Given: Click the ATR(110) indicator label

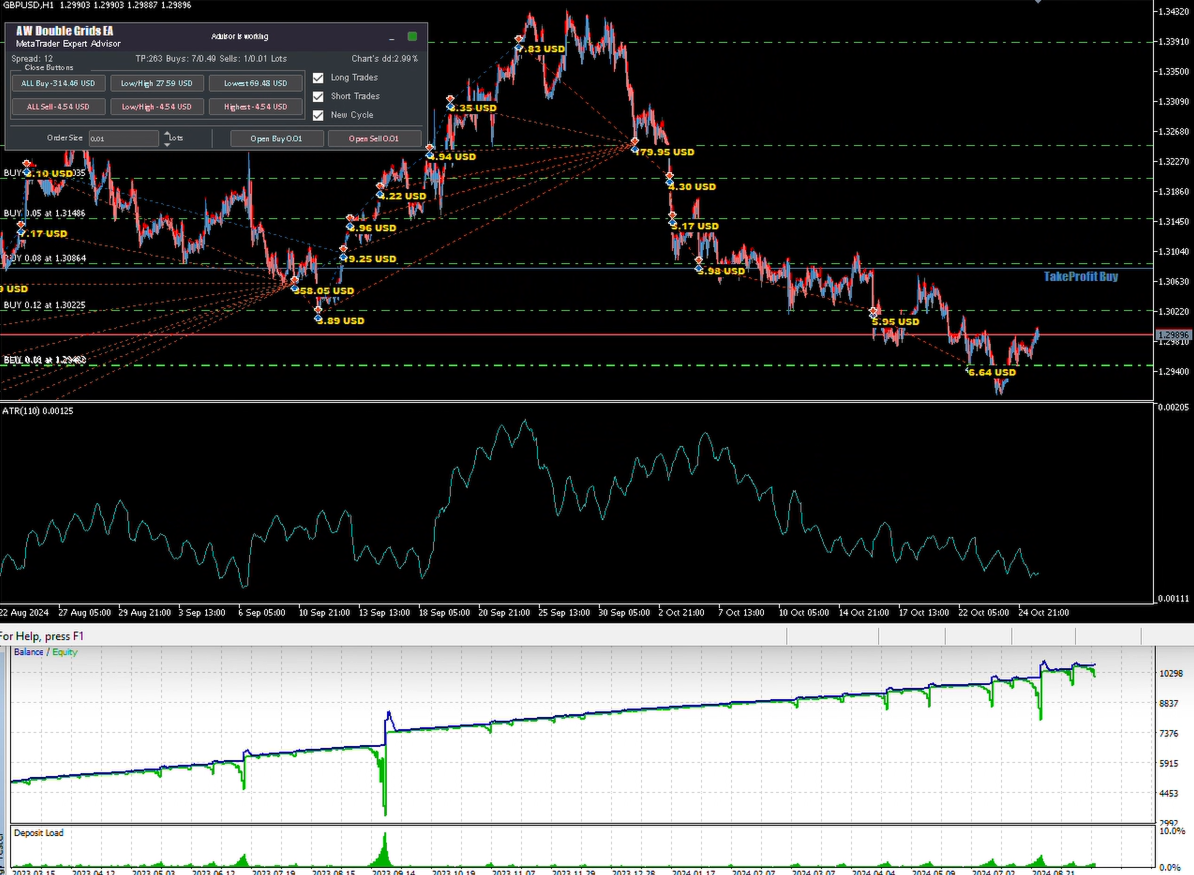Looking at the screenshot, I should [38, 411].
